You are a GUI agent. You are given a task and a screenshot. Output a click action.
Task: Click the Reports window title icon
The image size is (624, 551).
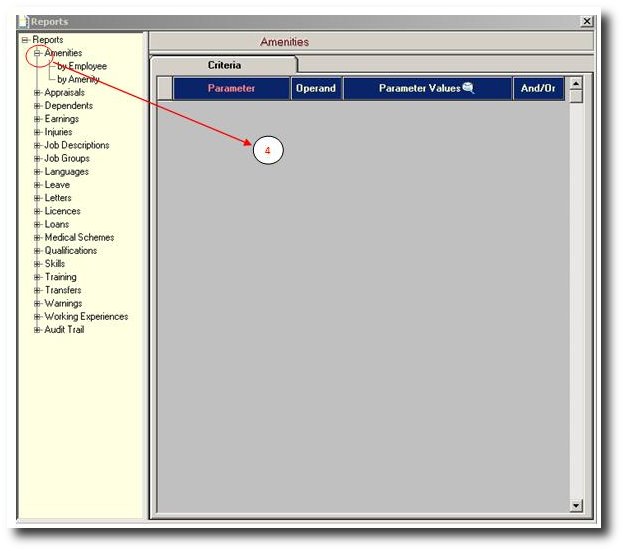(24, 21)
